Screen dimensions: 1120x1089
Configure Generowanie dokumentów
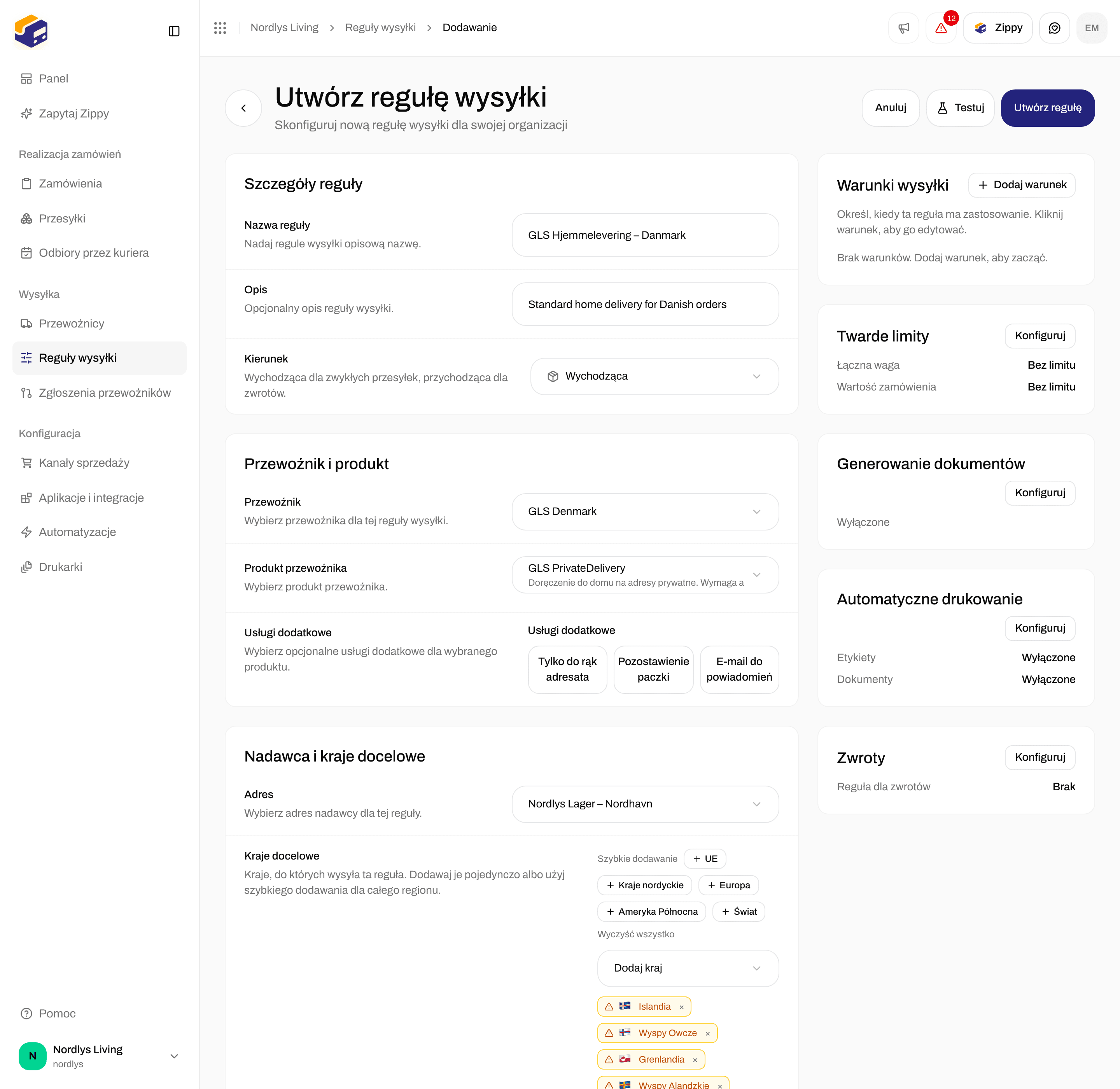pos(1040,493)
